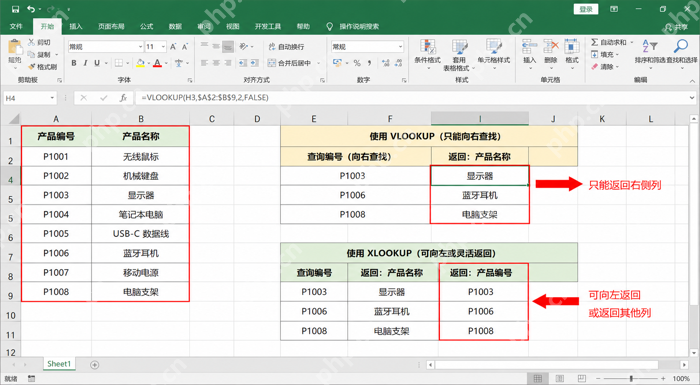
Task: Switch to the Insert (插入) tab
Action: pyautogui.click(x=76, y=26)
